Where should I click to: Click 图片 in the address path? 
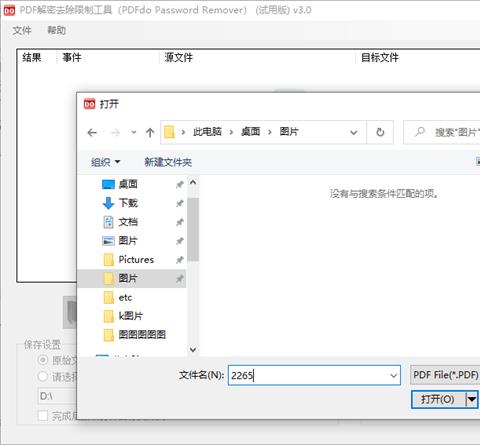tap(289, 132)
